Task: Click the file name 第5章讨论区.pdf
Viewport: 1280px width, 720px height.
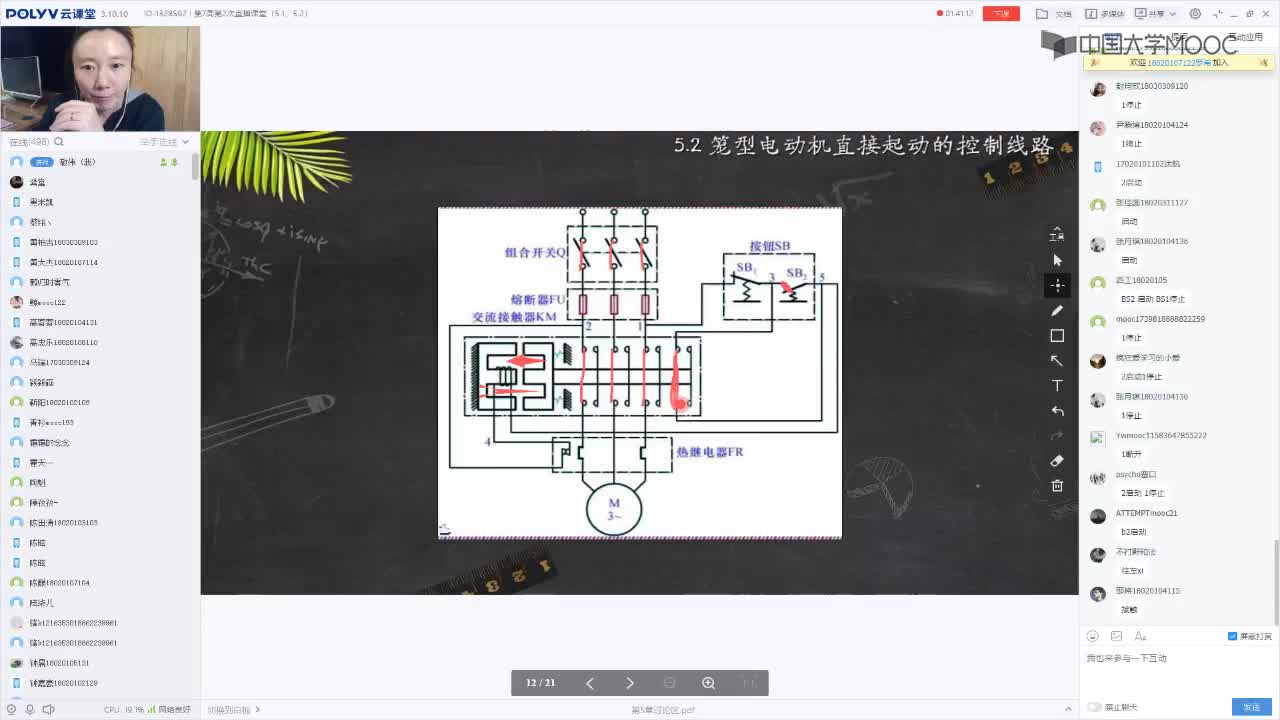Action: point(662,710)
